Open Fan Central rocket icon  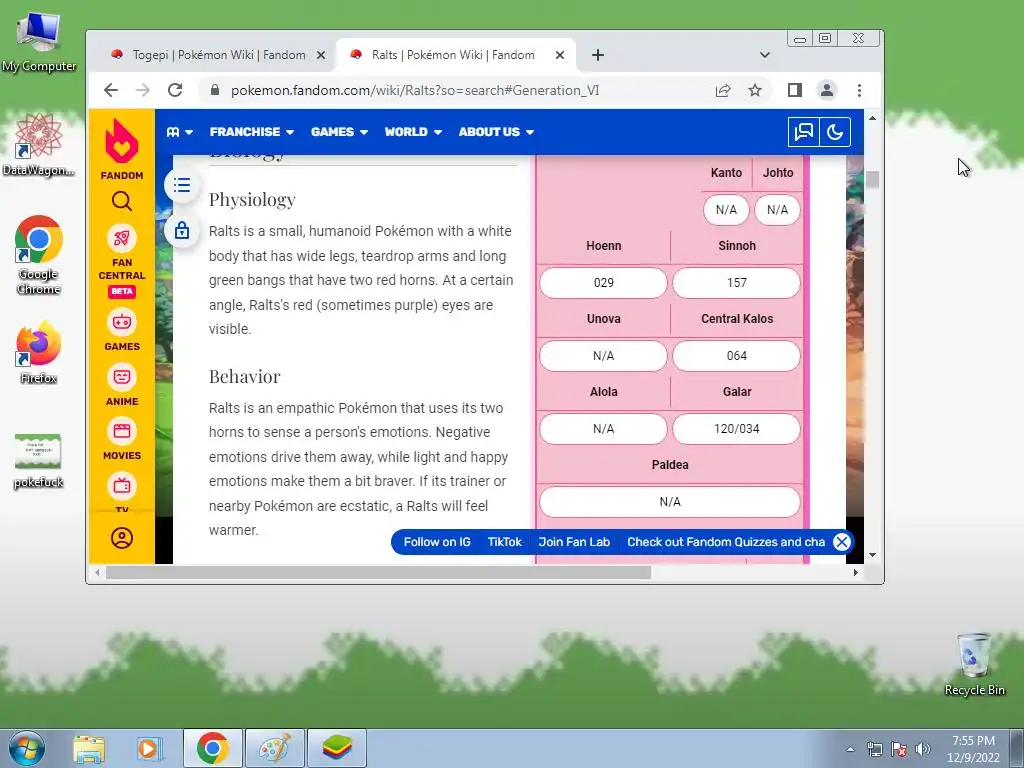(x=121, y=238)
